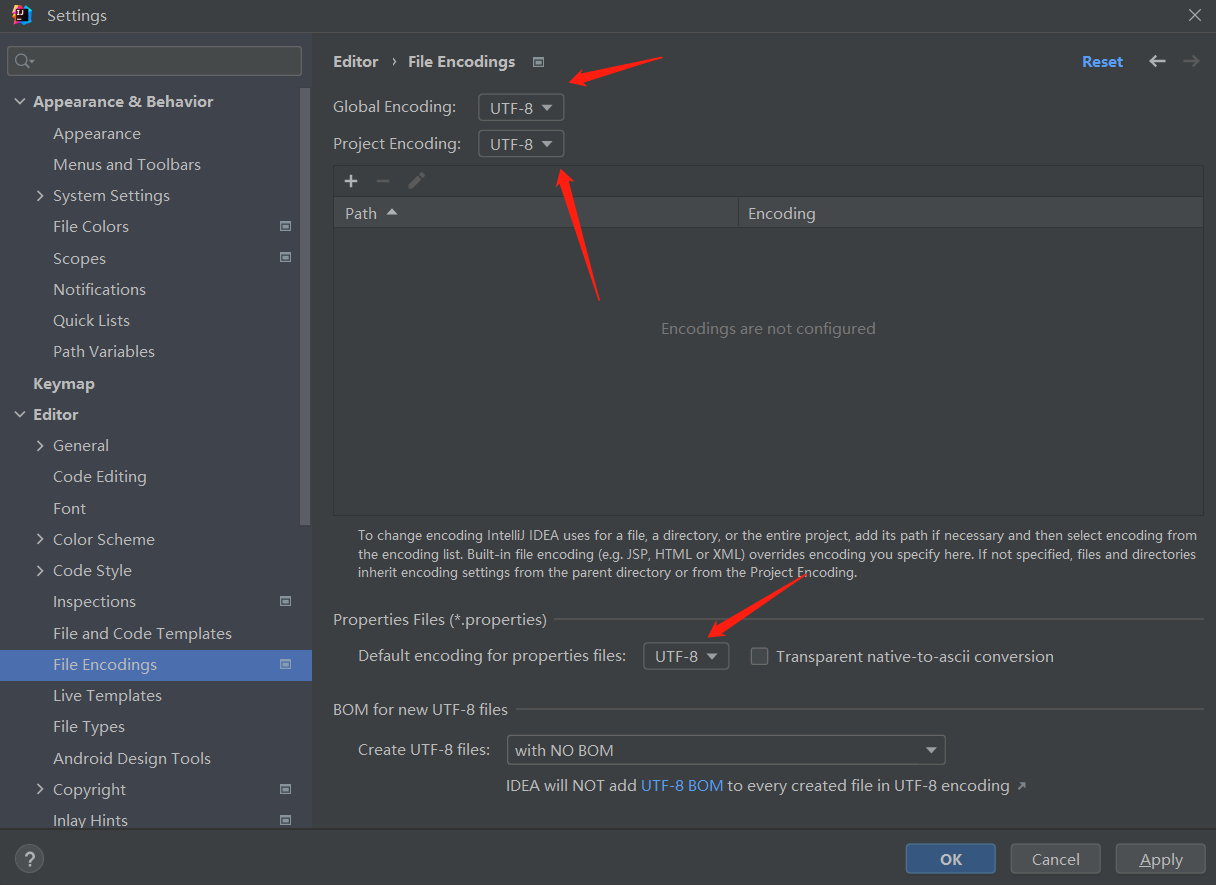1216x885 pixels.
Task: Click the Reset link
Action: pyautogui.click(x=1102, y=61)
